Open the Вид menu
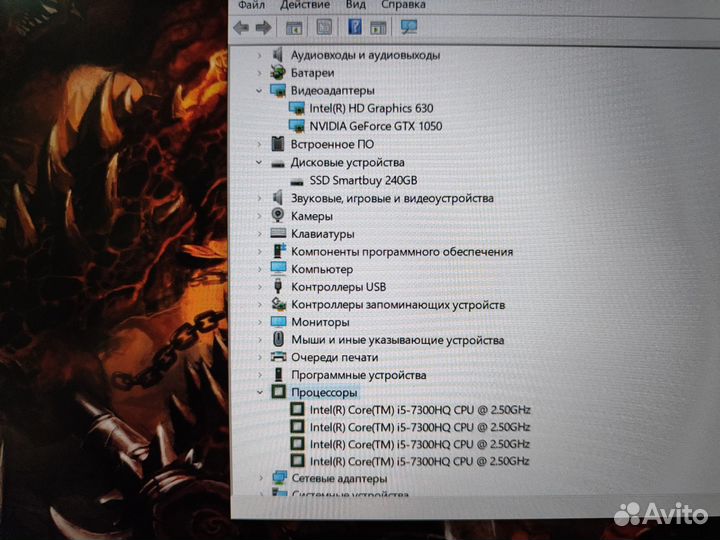The height and width of the screenshot is (540, 720). (x=355, y=5)
